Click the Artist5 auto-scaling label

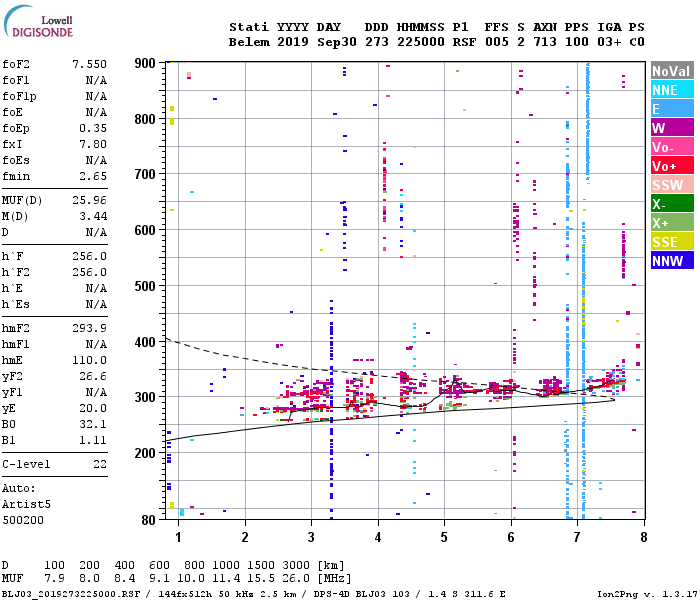point(26,504)
